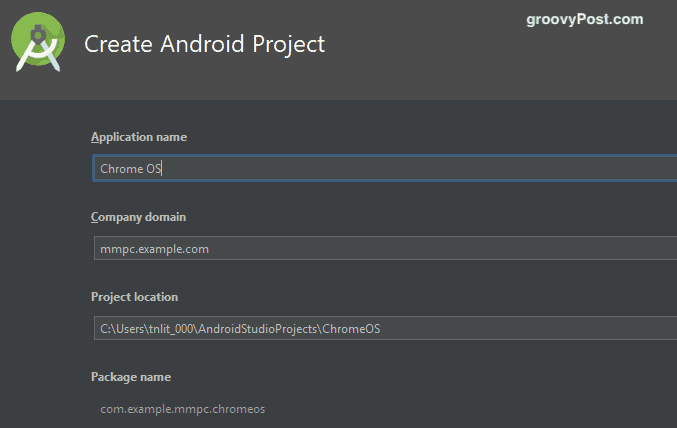677x428 pixels.
Task: Click the 'mmpc.example.com' domain text
Action: point(154,249)
